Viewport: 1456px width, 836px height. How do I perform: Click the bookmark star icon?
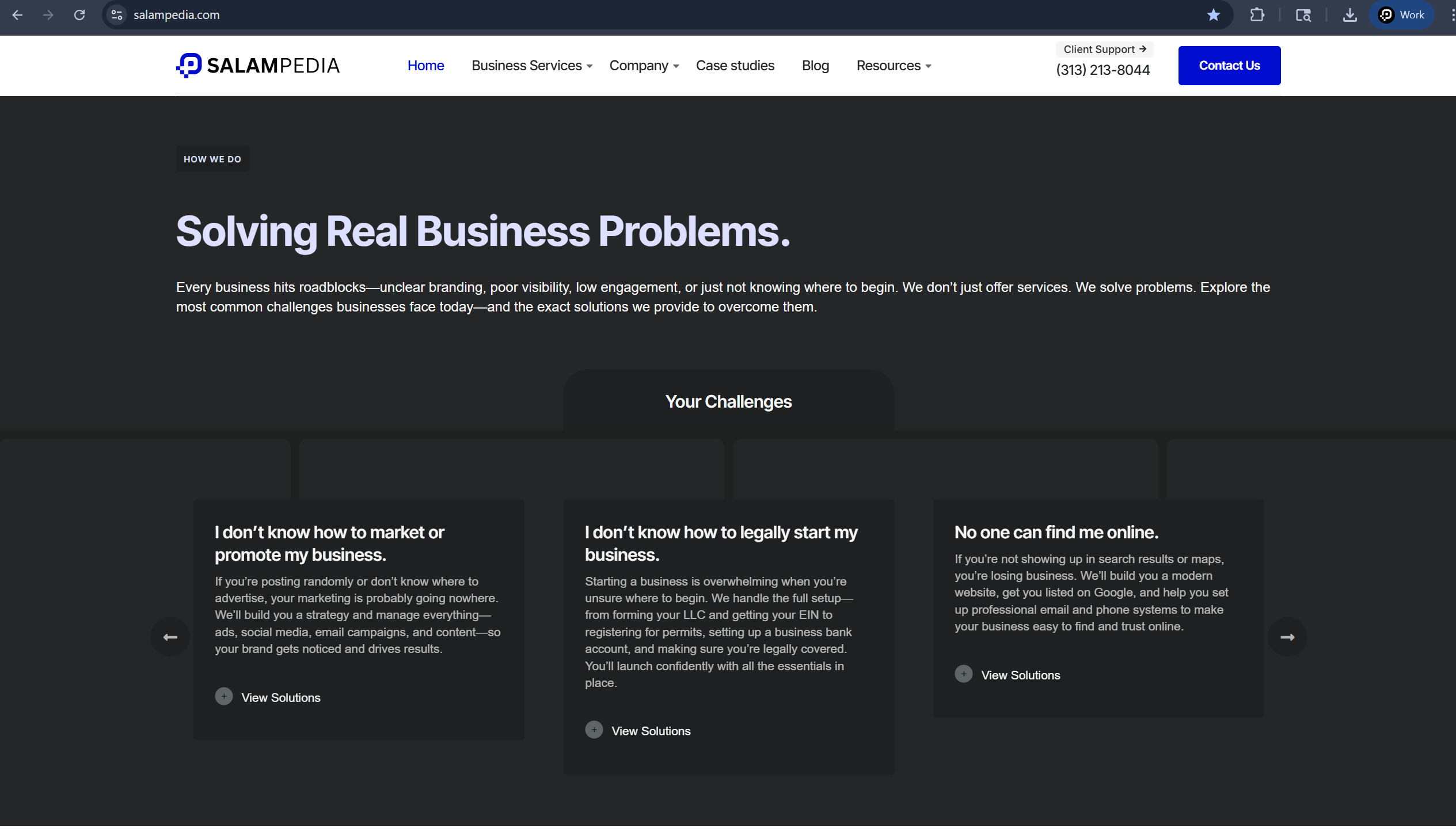click(x=1213, y=15)
